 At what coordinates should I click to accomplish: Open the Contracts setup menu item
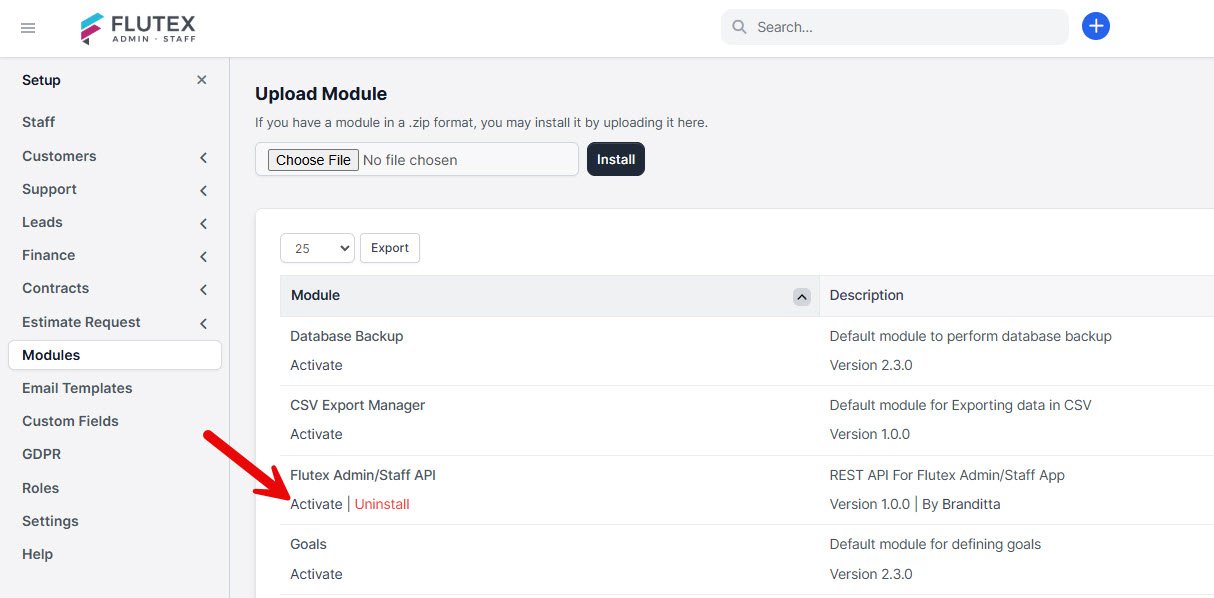(55, 288)
